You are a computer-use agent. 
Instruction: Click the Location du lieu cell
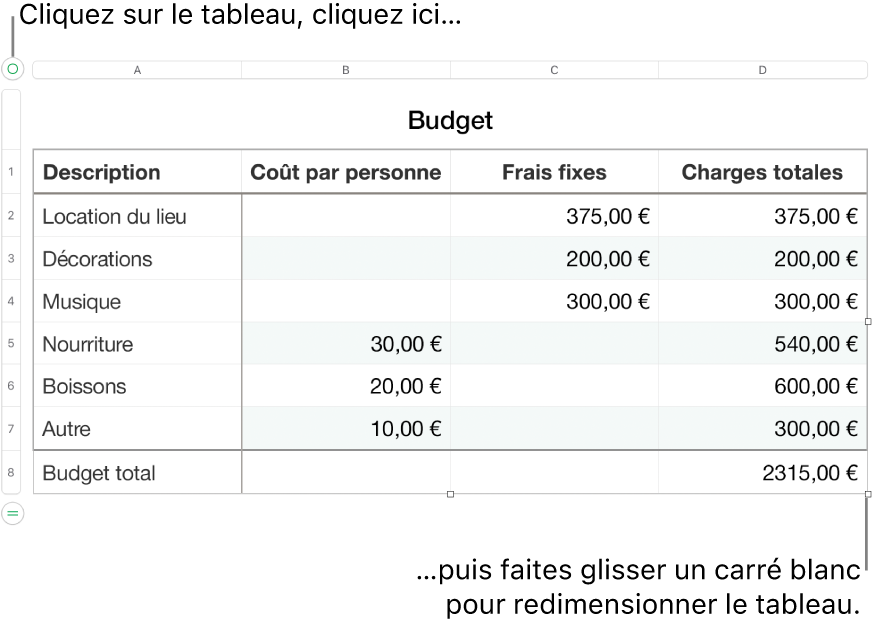click(x=137, y=216)
